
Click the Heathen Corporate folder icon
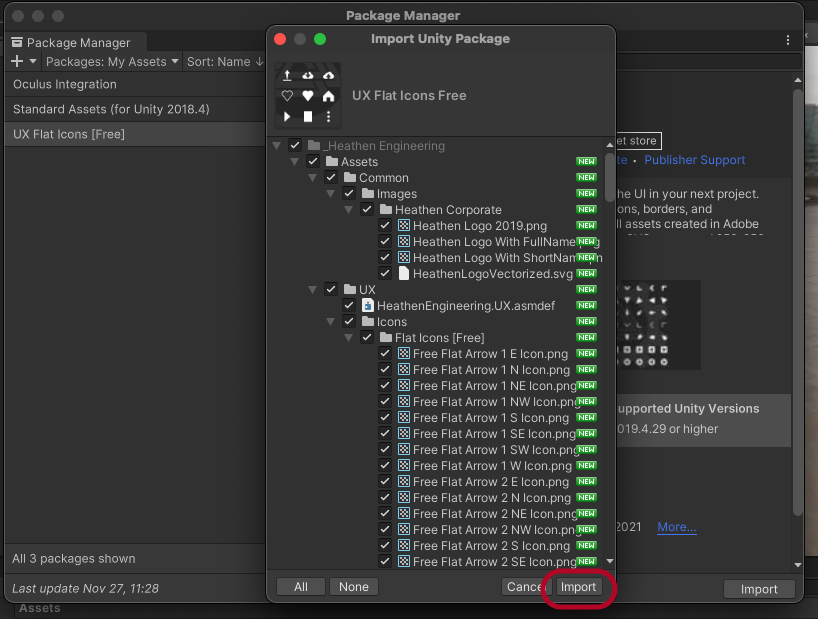[386, 210]
